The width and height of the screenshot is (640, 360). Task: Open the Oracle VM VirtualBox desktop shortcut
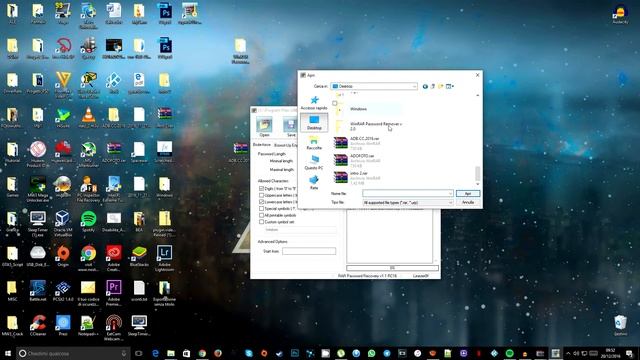pos(63,223)
